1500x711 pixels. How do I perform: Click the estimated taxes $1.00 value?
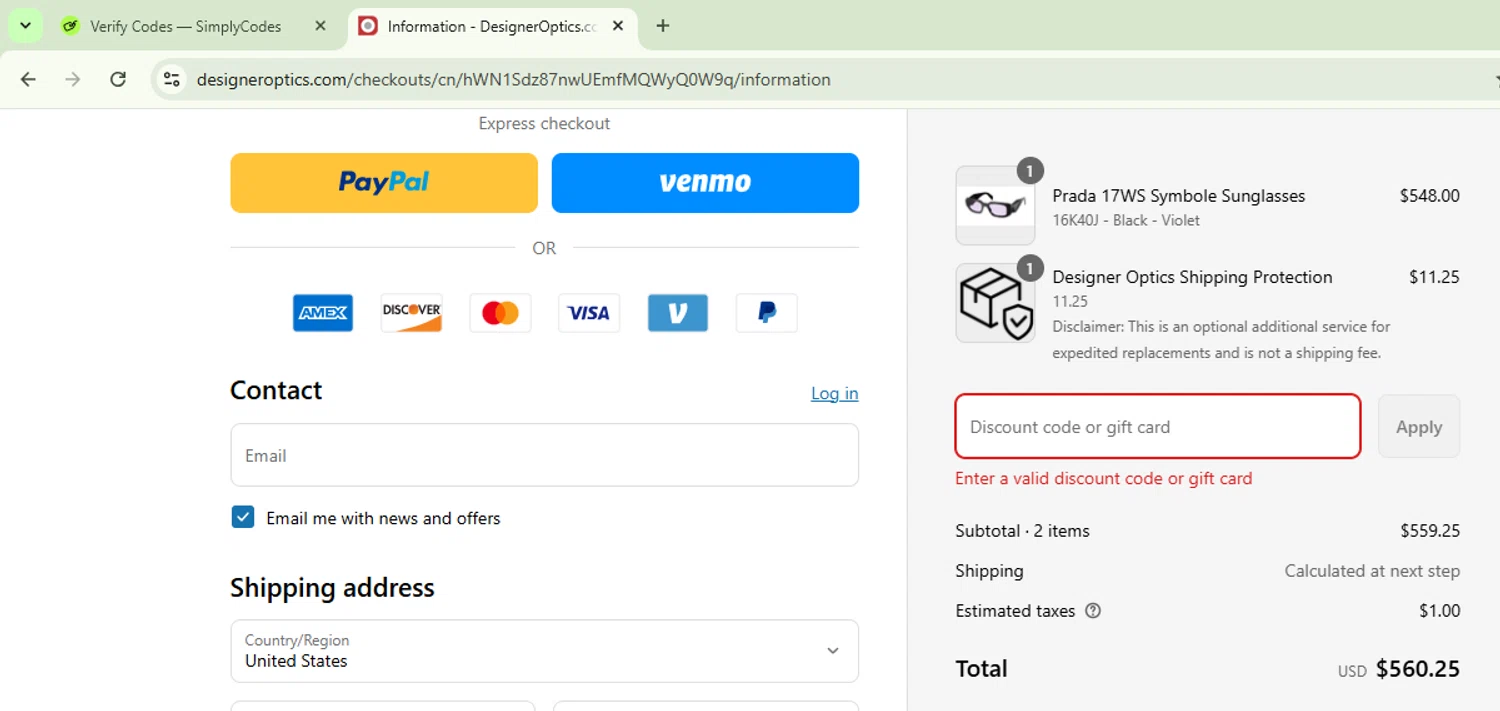tap(1439, 611)
